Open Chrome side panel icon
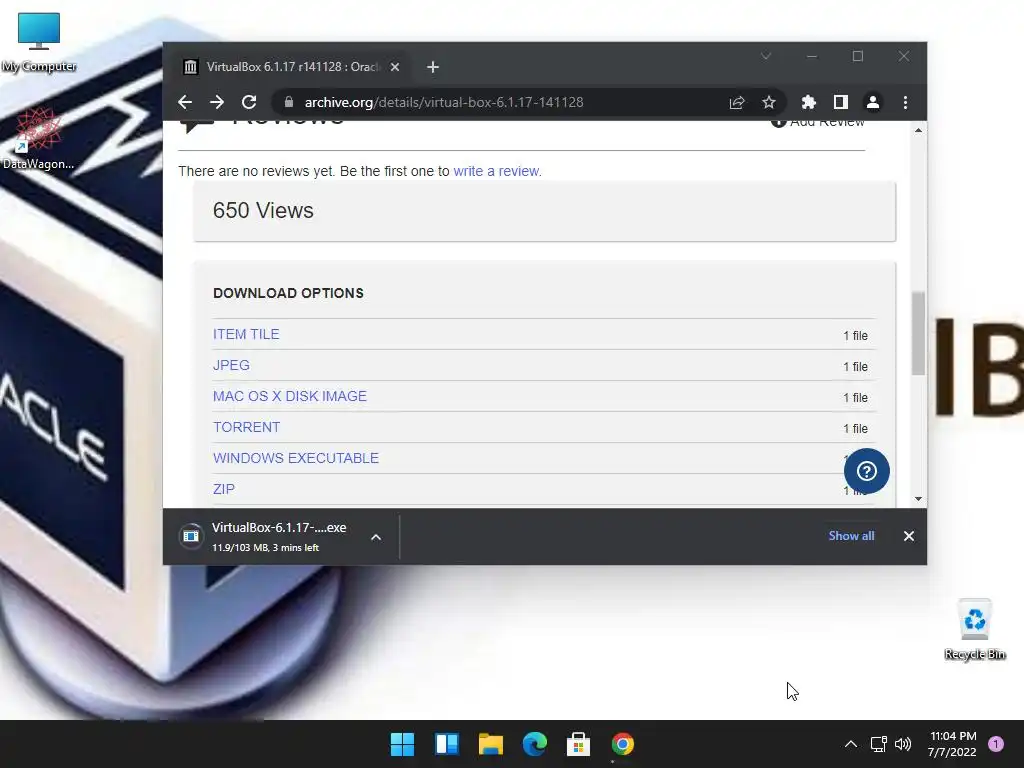This screenshot has width=1024, height=768. pyautogui.click(x=840, y=103)
